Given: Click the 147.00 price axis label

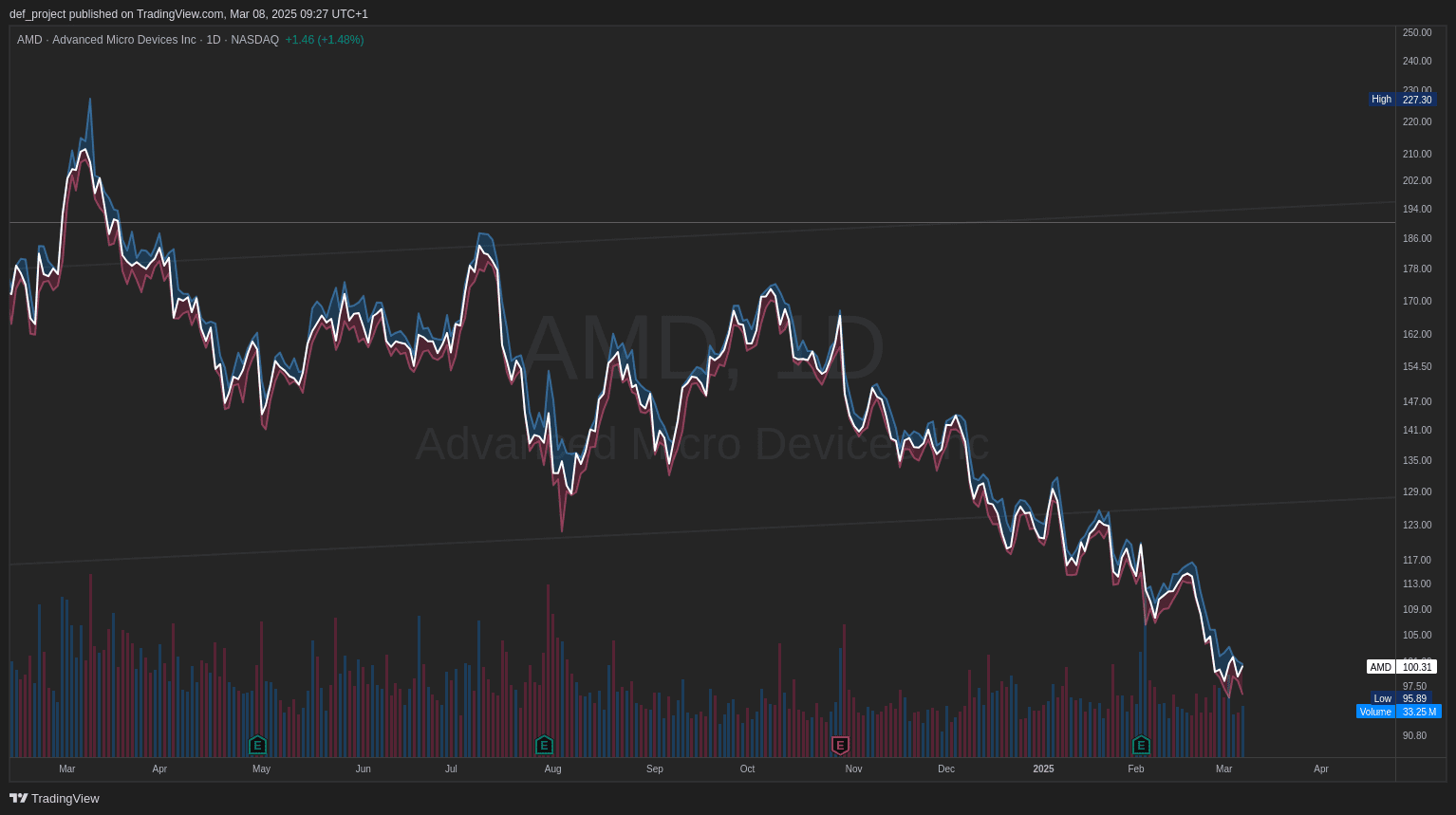Looking at the screenshot, I should click(1417, 401).
